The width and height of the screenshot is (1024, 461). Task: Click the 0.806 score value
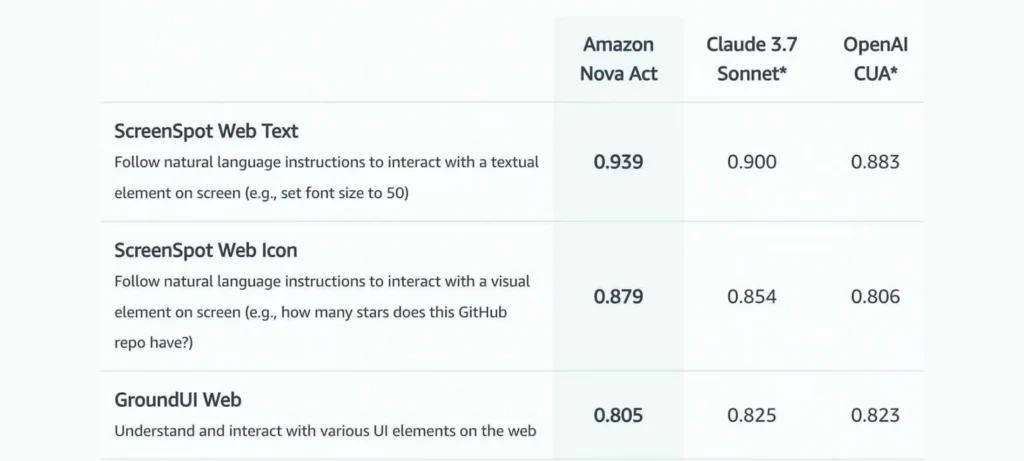click(x=875, y=296)
